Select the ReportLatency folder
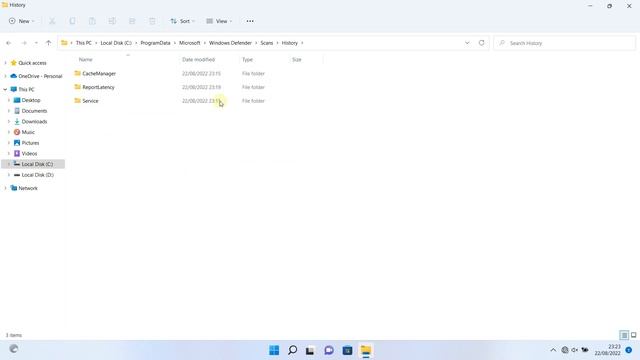The height and width of the screenshot is (360, 640). (98, 87)
